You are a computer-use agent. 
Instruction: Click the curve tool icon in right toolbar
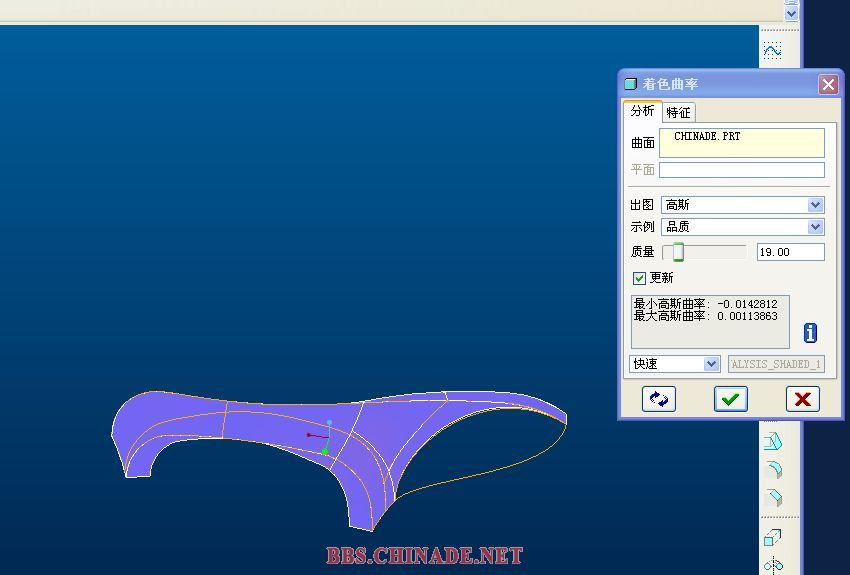click(x=772, y=50)
